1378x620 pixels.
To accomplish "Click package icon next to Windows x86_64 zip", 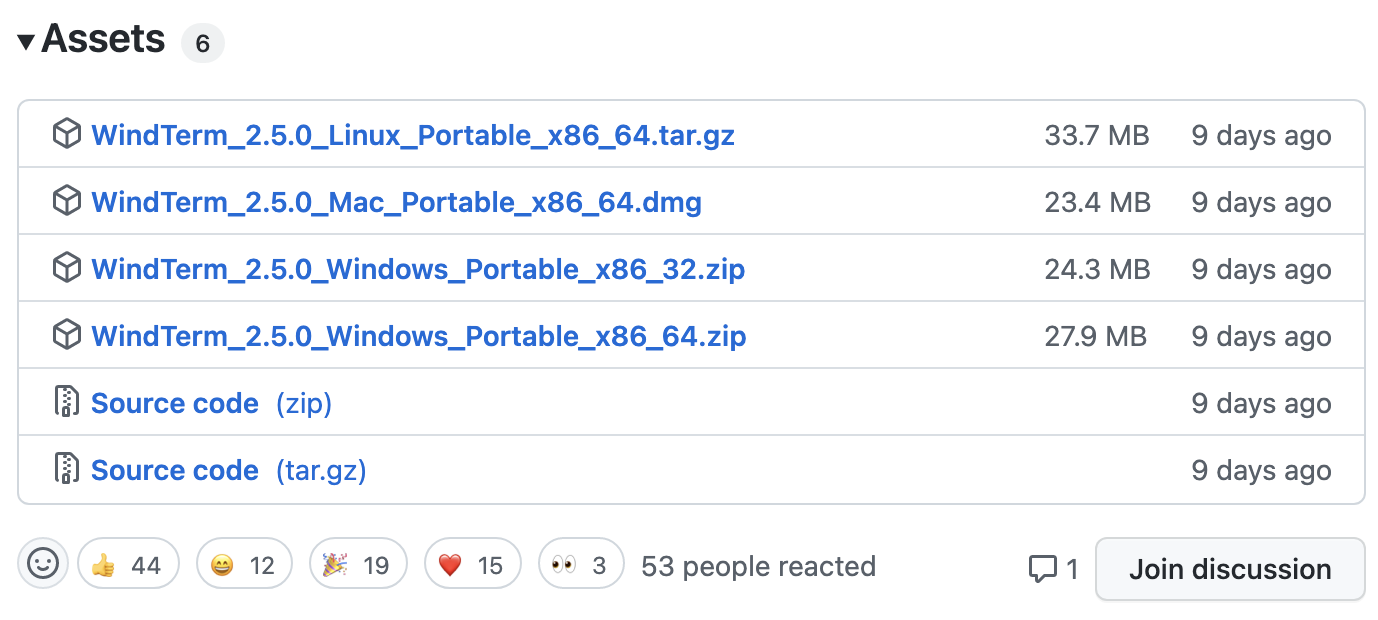I will (66, 335).
